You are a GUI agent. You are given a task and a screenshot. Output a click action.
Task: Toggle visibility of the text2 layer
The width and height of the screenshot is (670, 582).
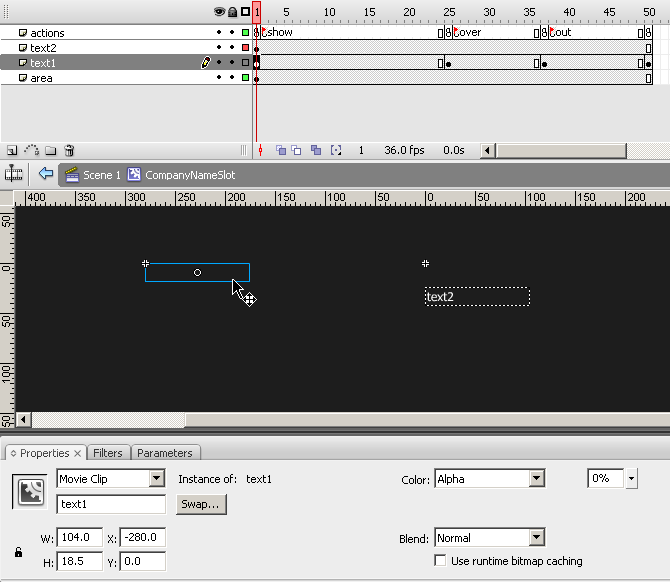tap(220, 48)
